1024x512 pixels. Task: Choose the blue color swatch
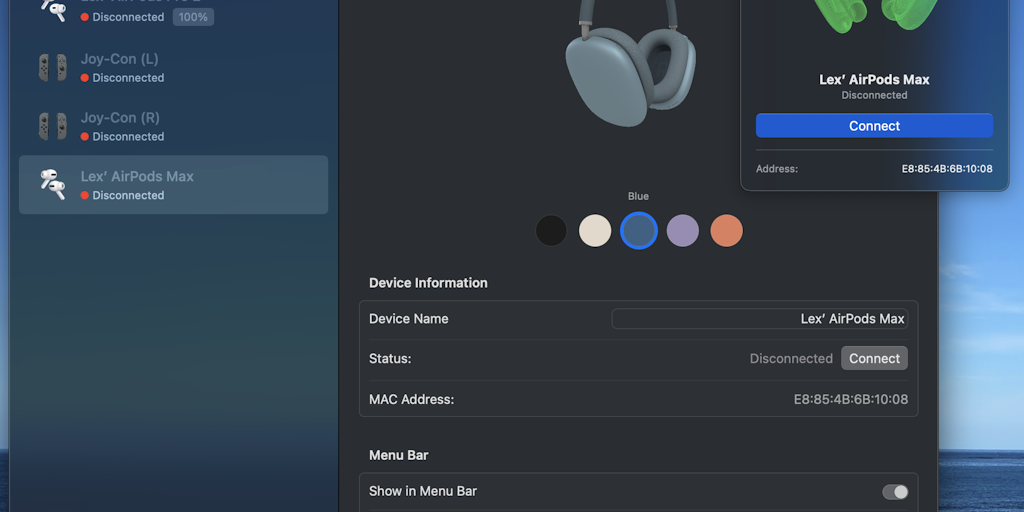coord(639,231)
